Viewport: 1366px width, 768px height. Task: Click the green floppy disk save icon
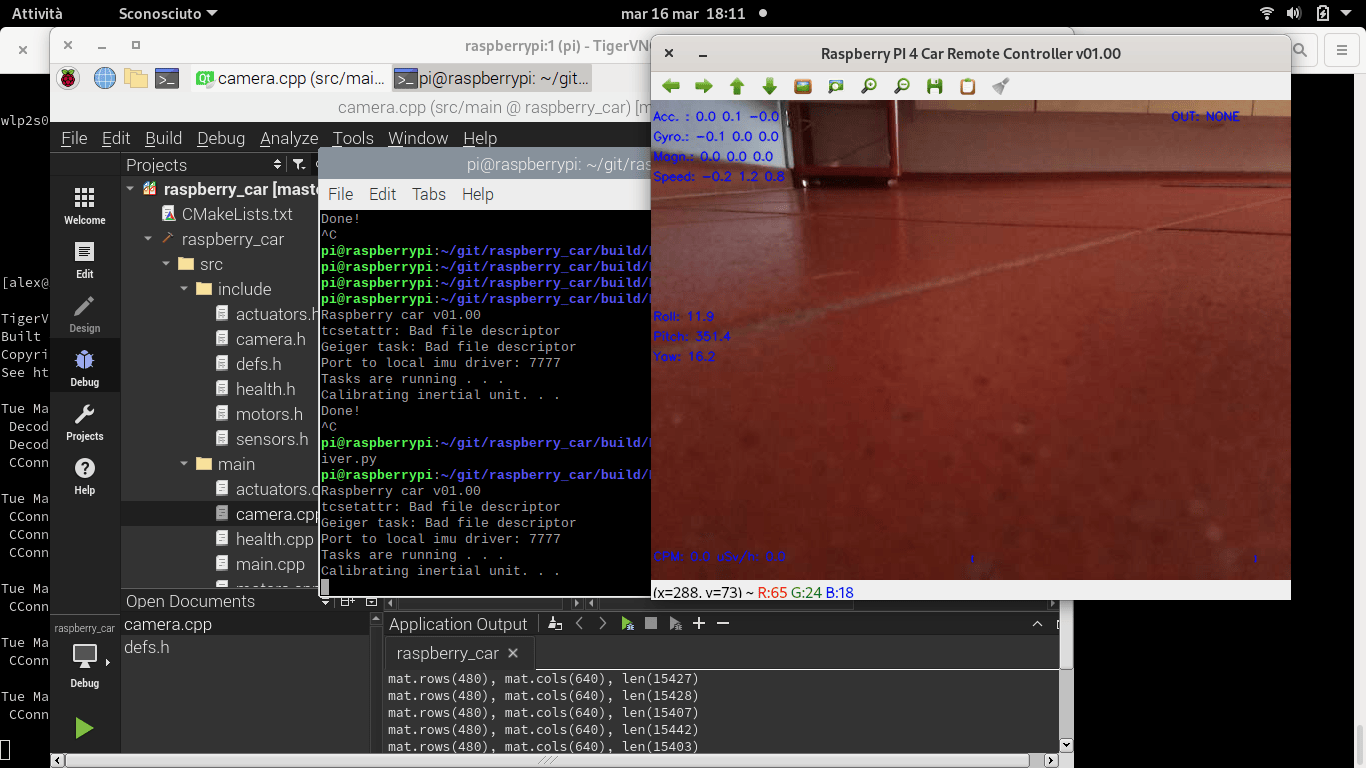pyautogui.click(x=935, y=87)
